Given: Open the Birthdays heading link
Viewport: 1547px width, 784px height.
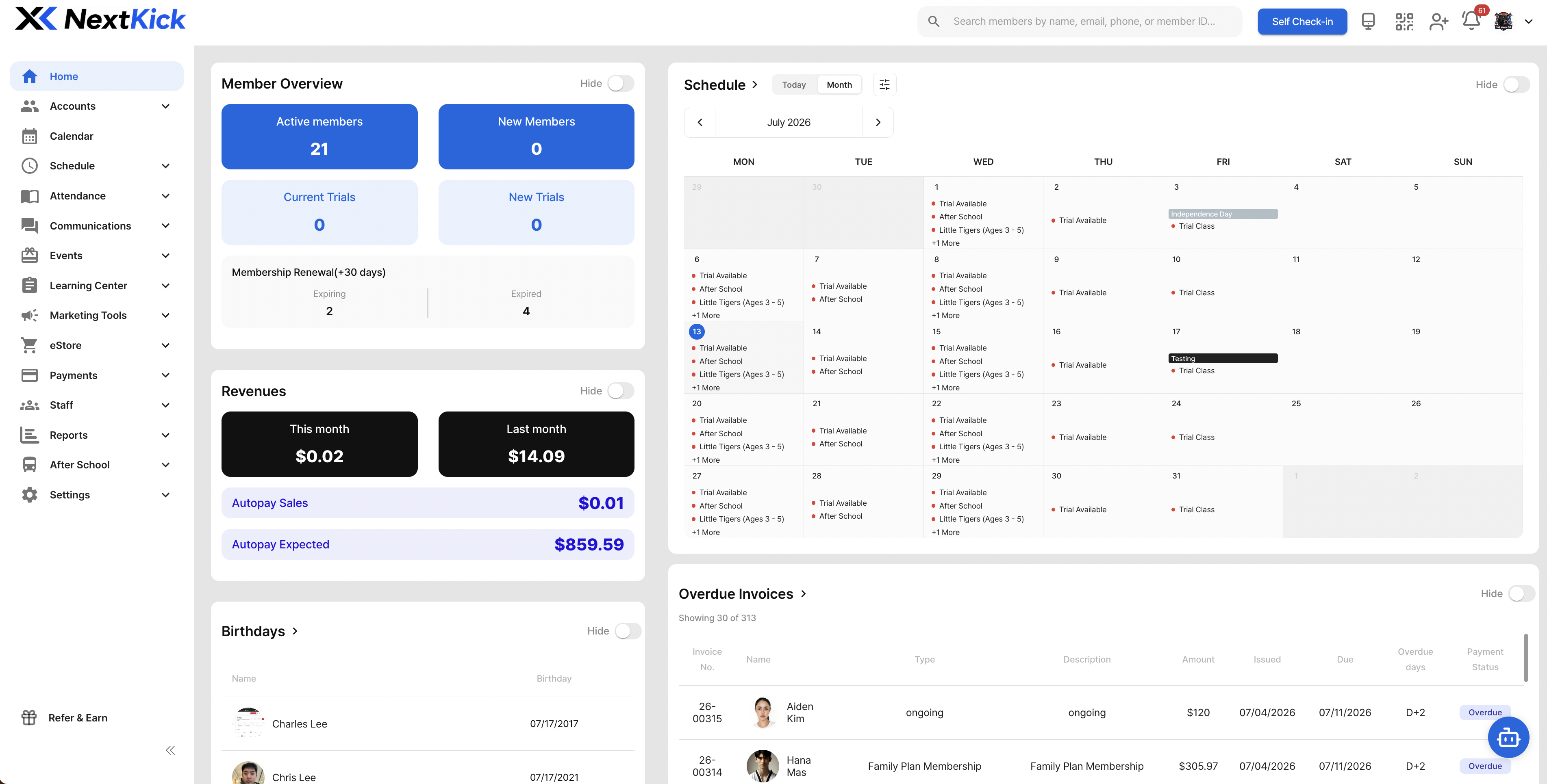Looking at the screenshot, I should tap(260, 631).
